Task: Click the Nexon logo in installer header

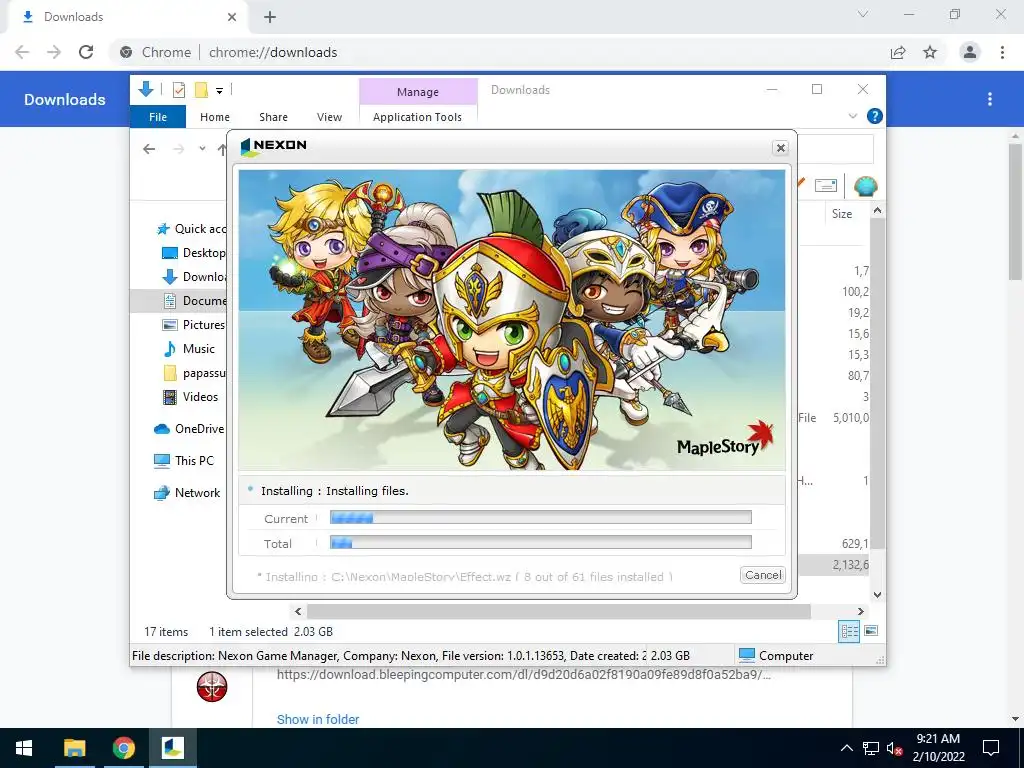Action: 273,146
